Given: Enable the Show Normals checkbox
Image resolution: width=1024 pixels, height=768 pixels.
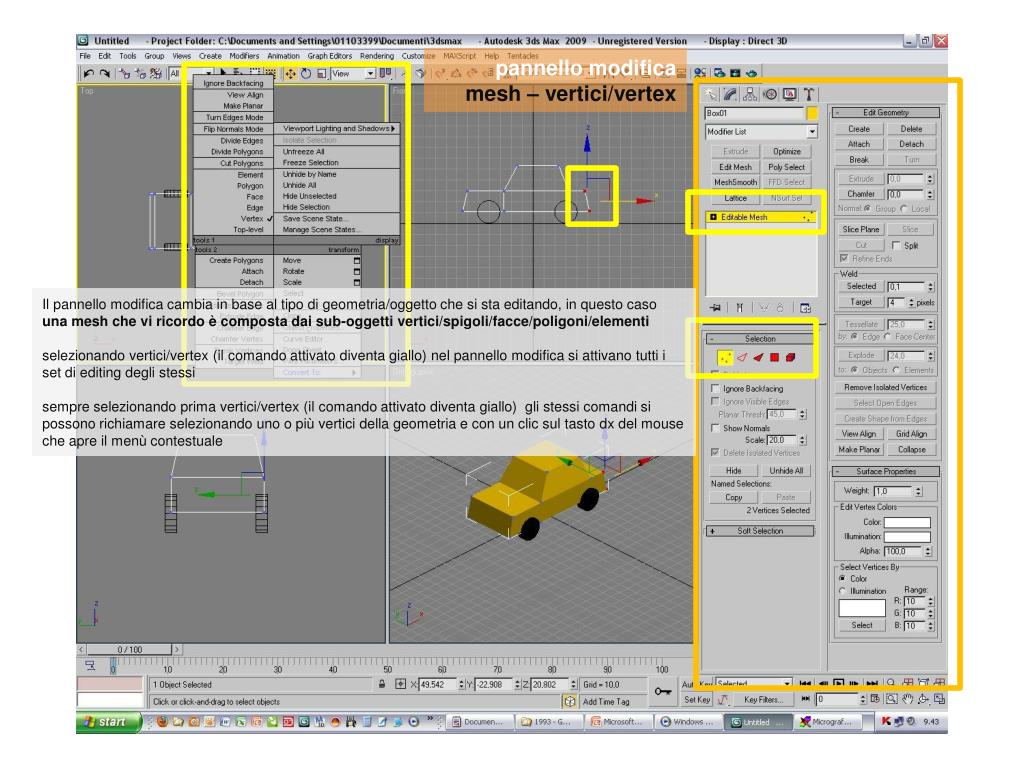Looking at the screenshot, I should pos(715,428).
